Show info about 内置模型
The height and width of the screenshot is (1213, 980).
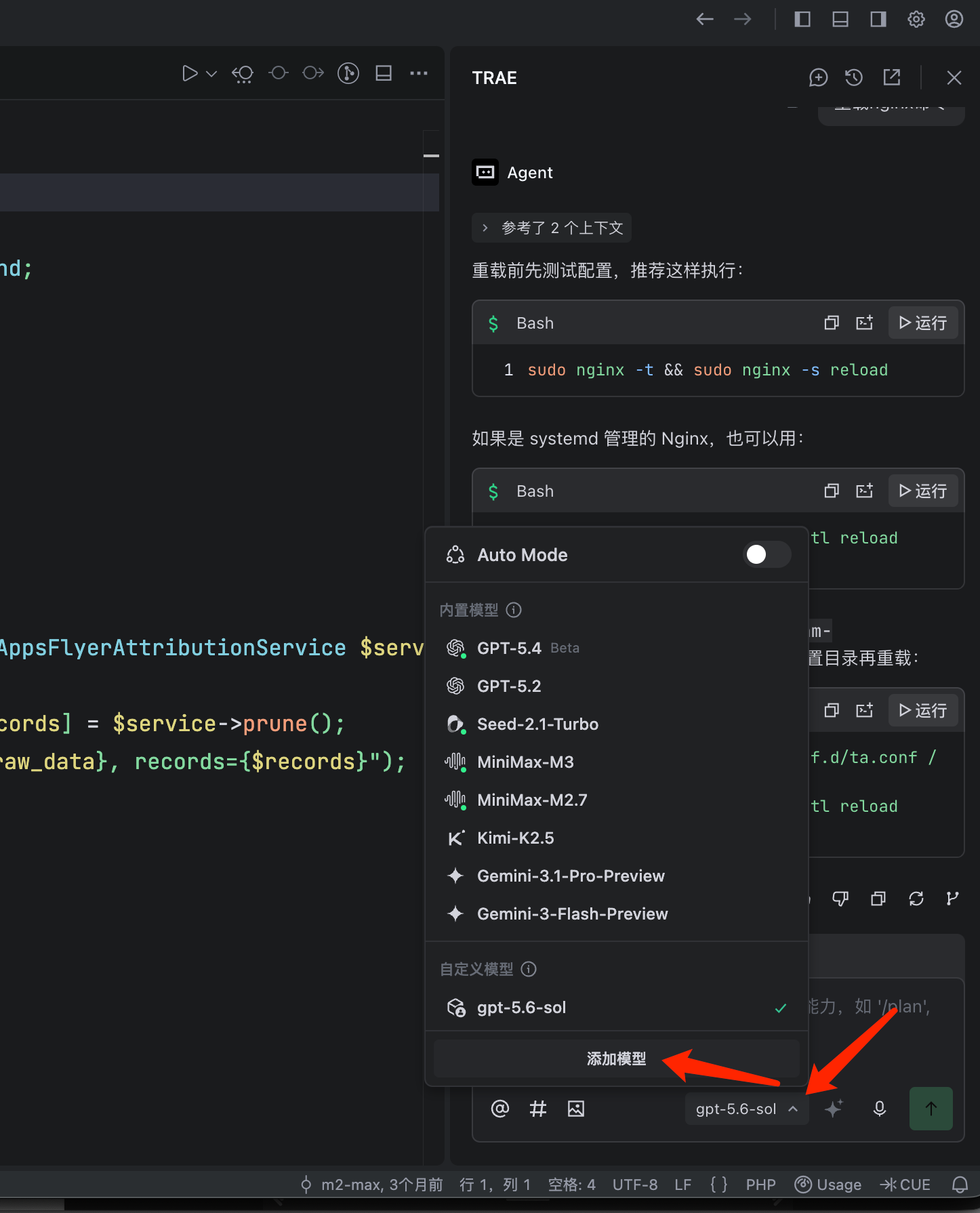pos(514,610)
